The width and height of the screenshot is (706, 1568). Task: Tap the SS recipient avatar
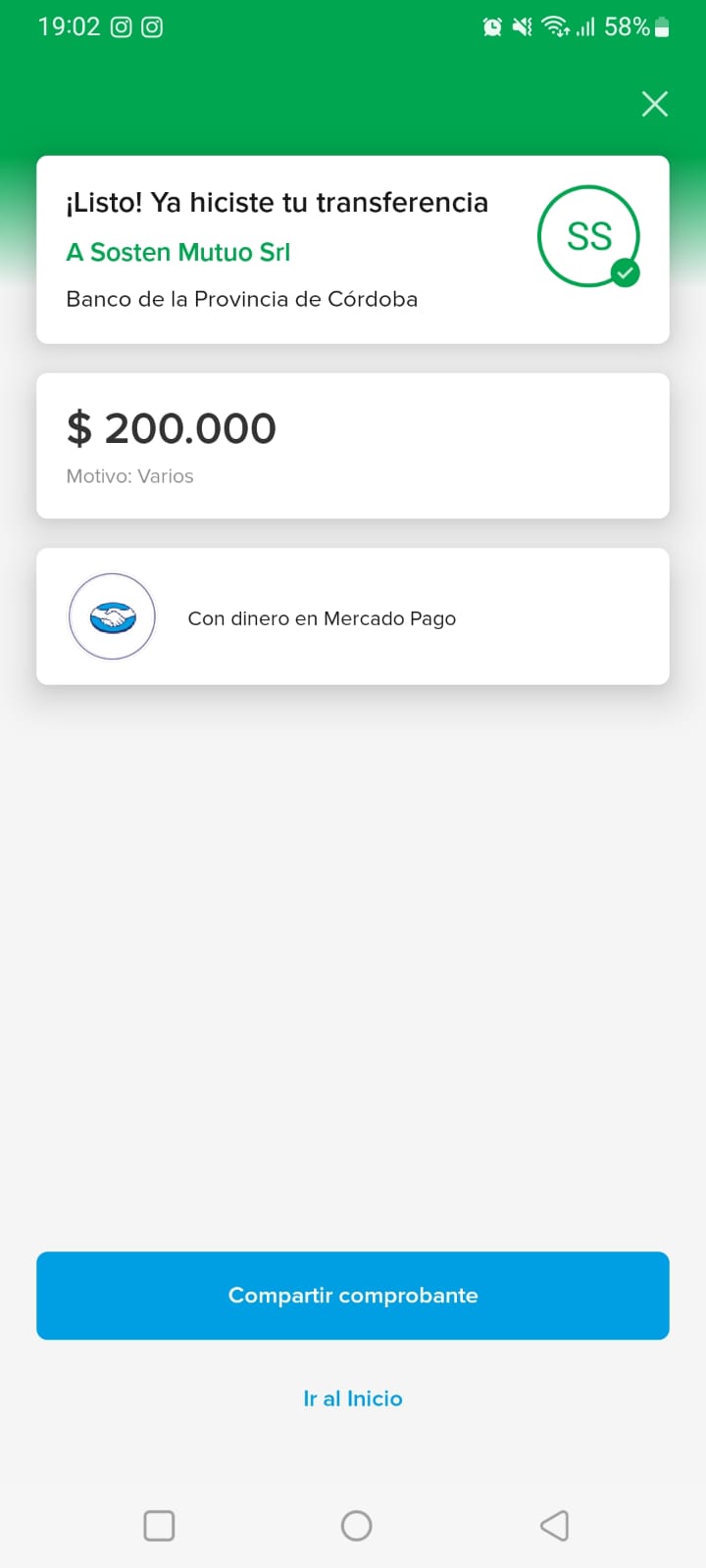coord(587,236)
